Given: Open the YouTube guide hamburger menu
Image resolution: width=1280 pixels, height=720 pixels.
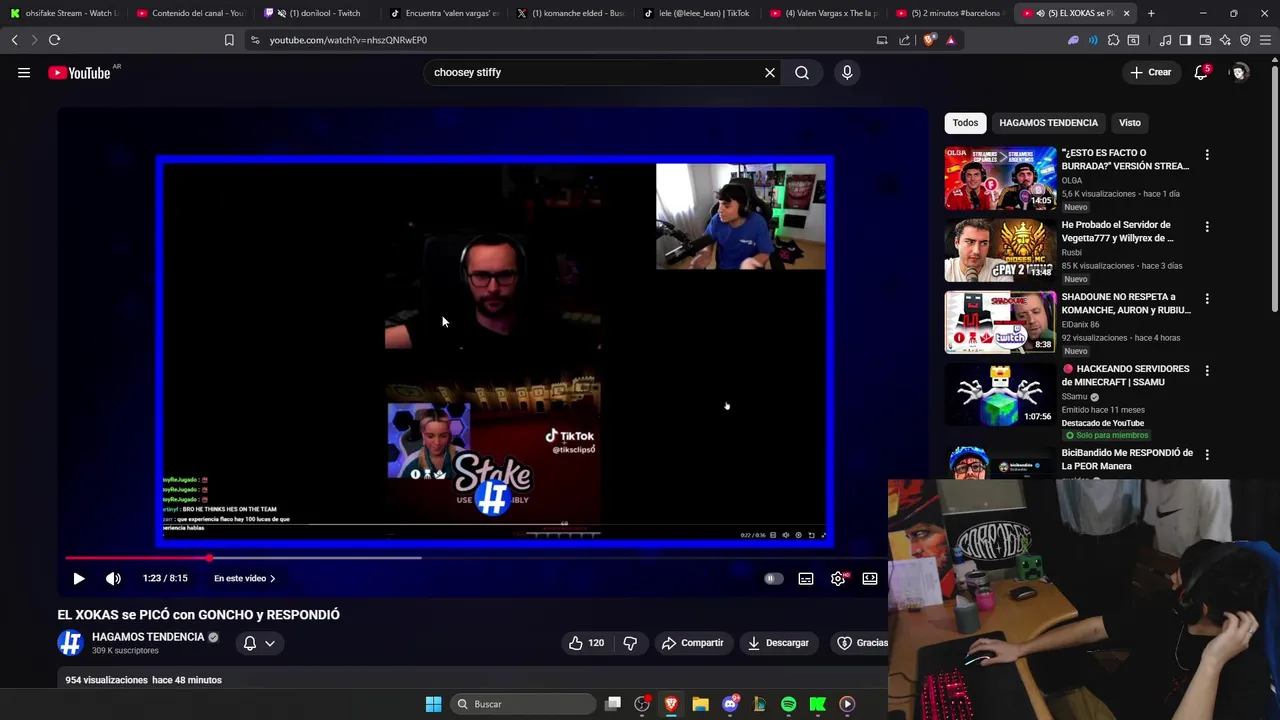Looking at the screenshot, I should coord(24,72).
